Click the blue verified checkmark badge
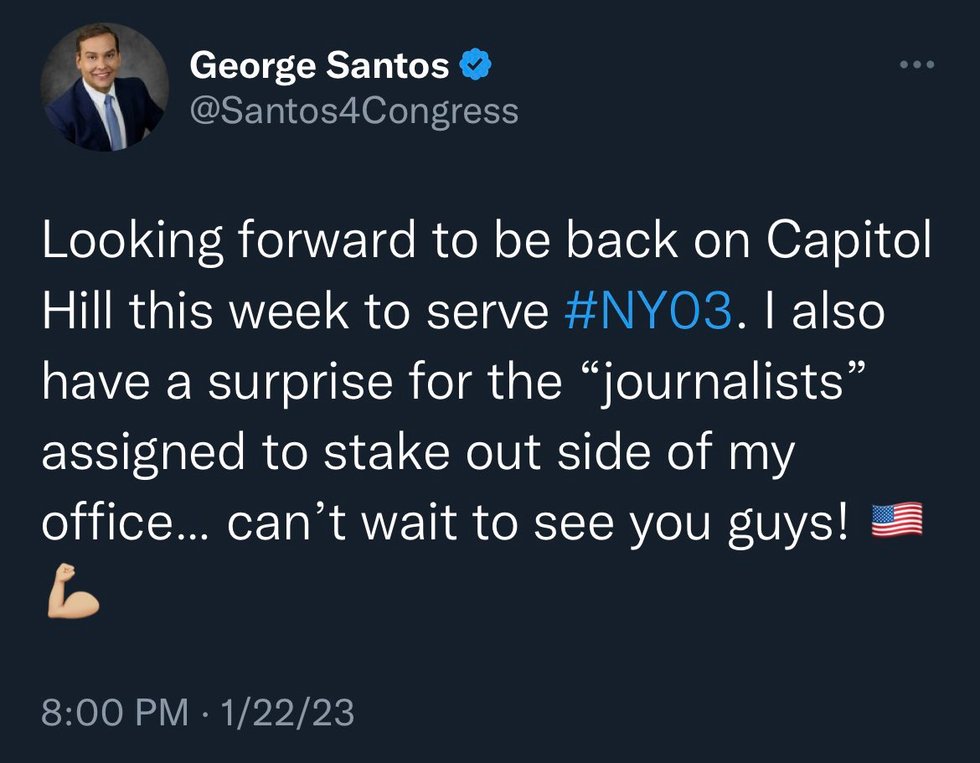980x763 pixels. 473,66
